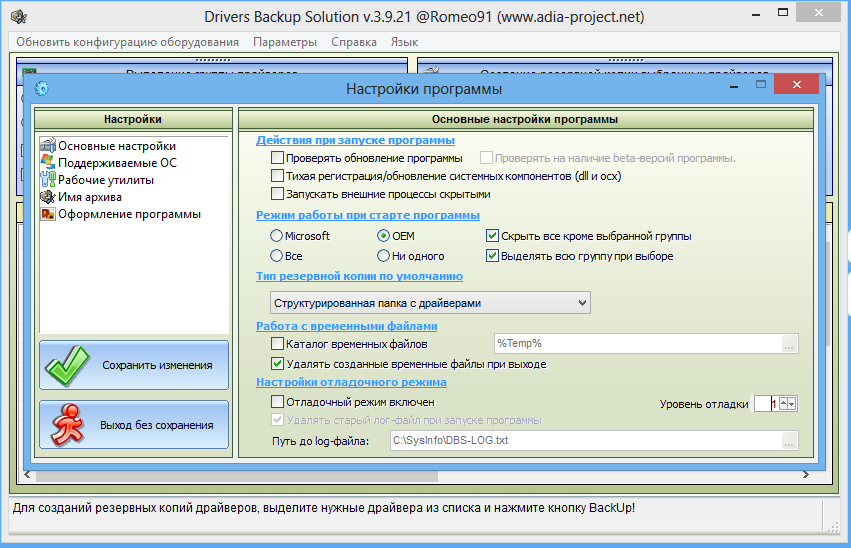Click the Имя архива icon
Image resolution: width=851 pixels, height=548 pixels.
coord(47,197)
